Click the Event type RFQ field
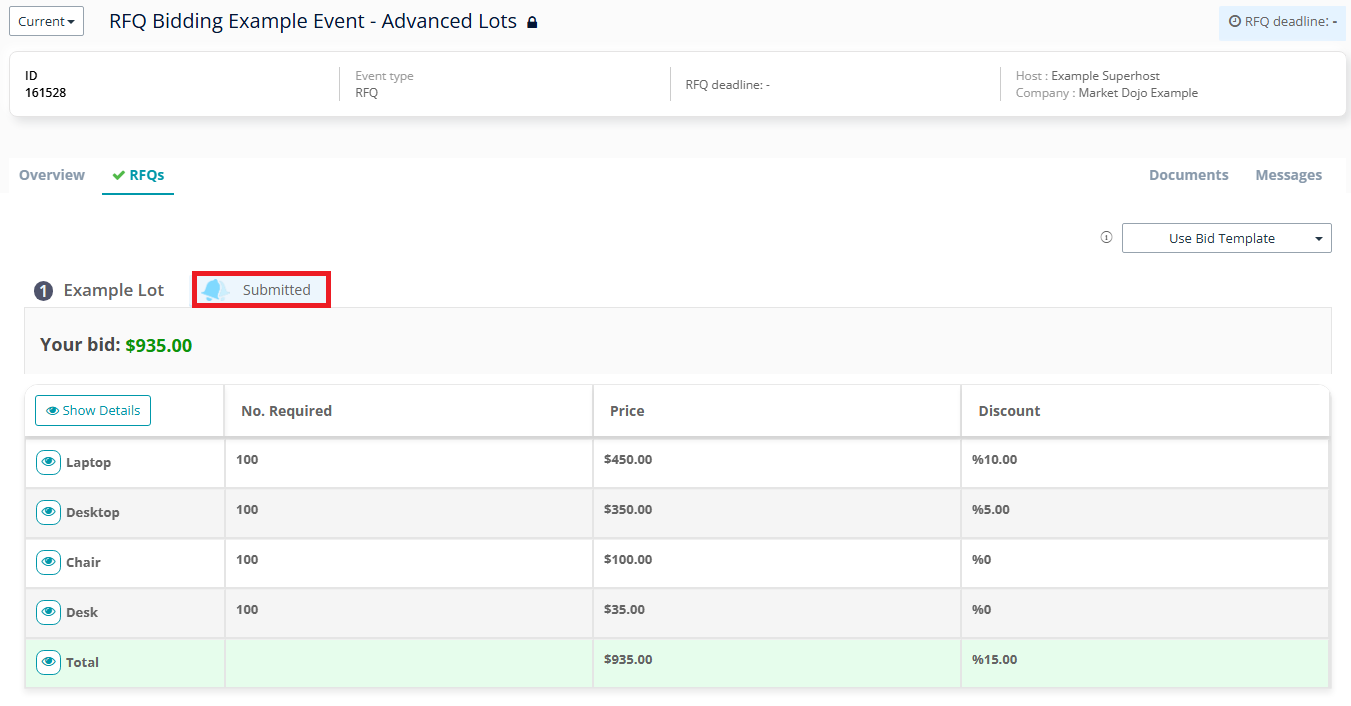 coord(384,84)
